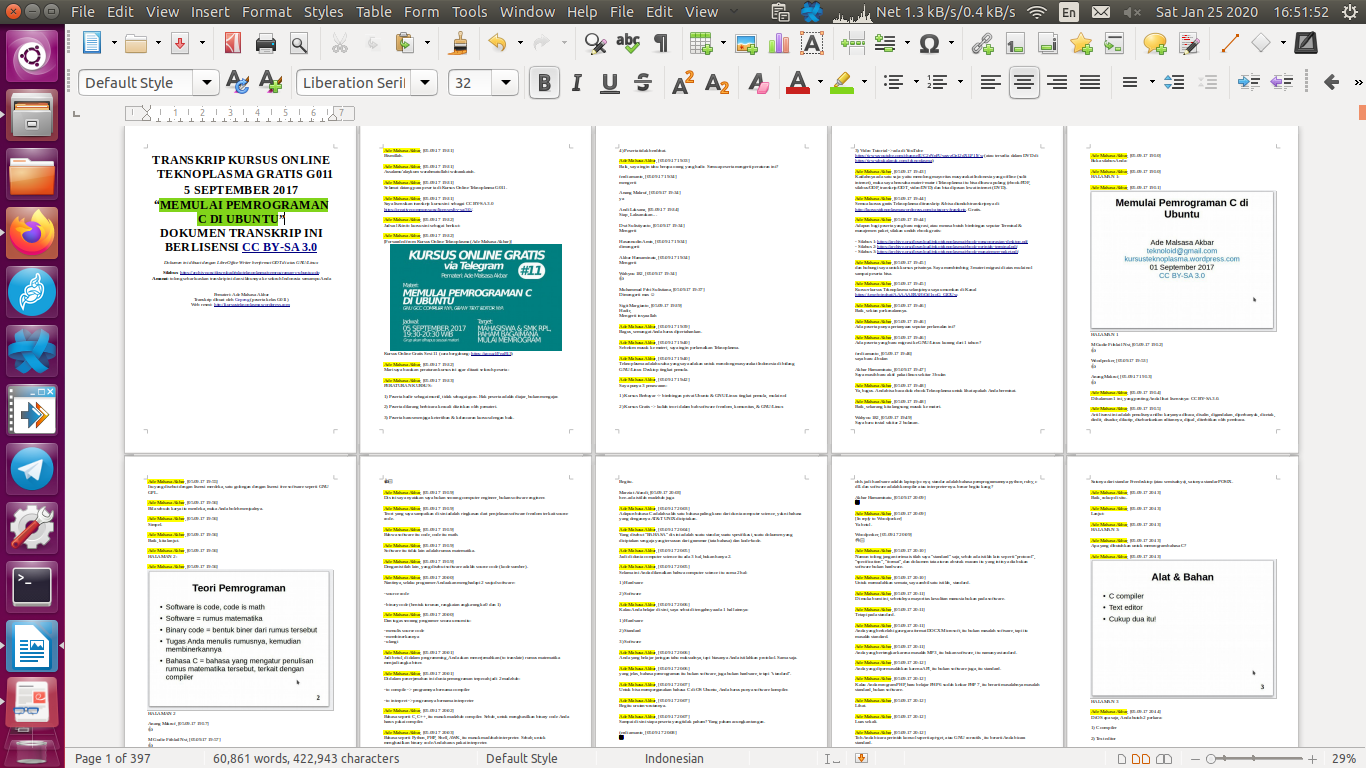
Task: Open the Format menu
Action: point(267,12)
